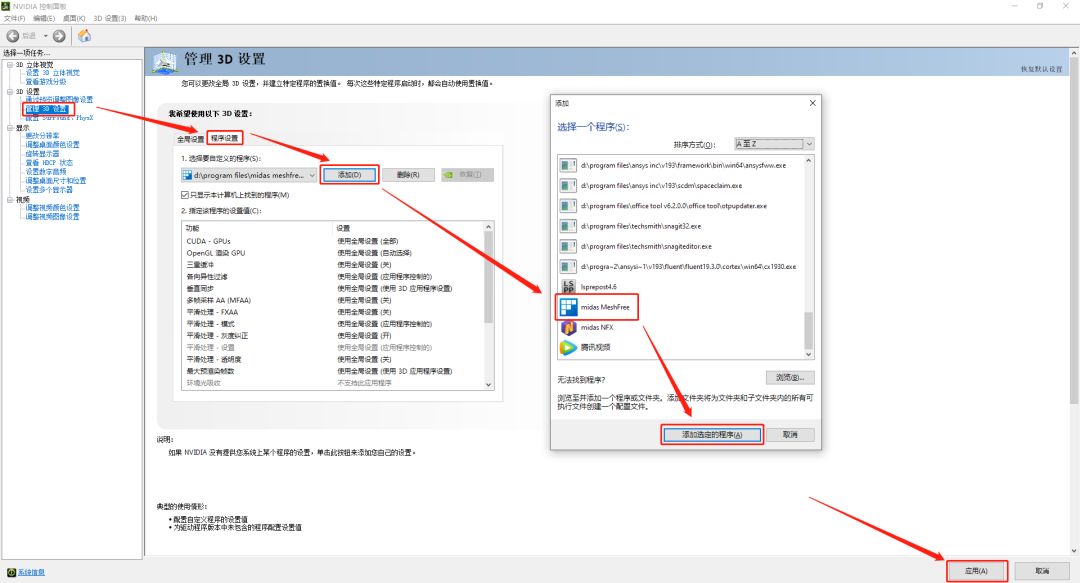The width and height of the screenshot is (1080, 583).
Task: Click the snagit32.exe program icon
Action: pyautogui.click(x=568, y=226)
